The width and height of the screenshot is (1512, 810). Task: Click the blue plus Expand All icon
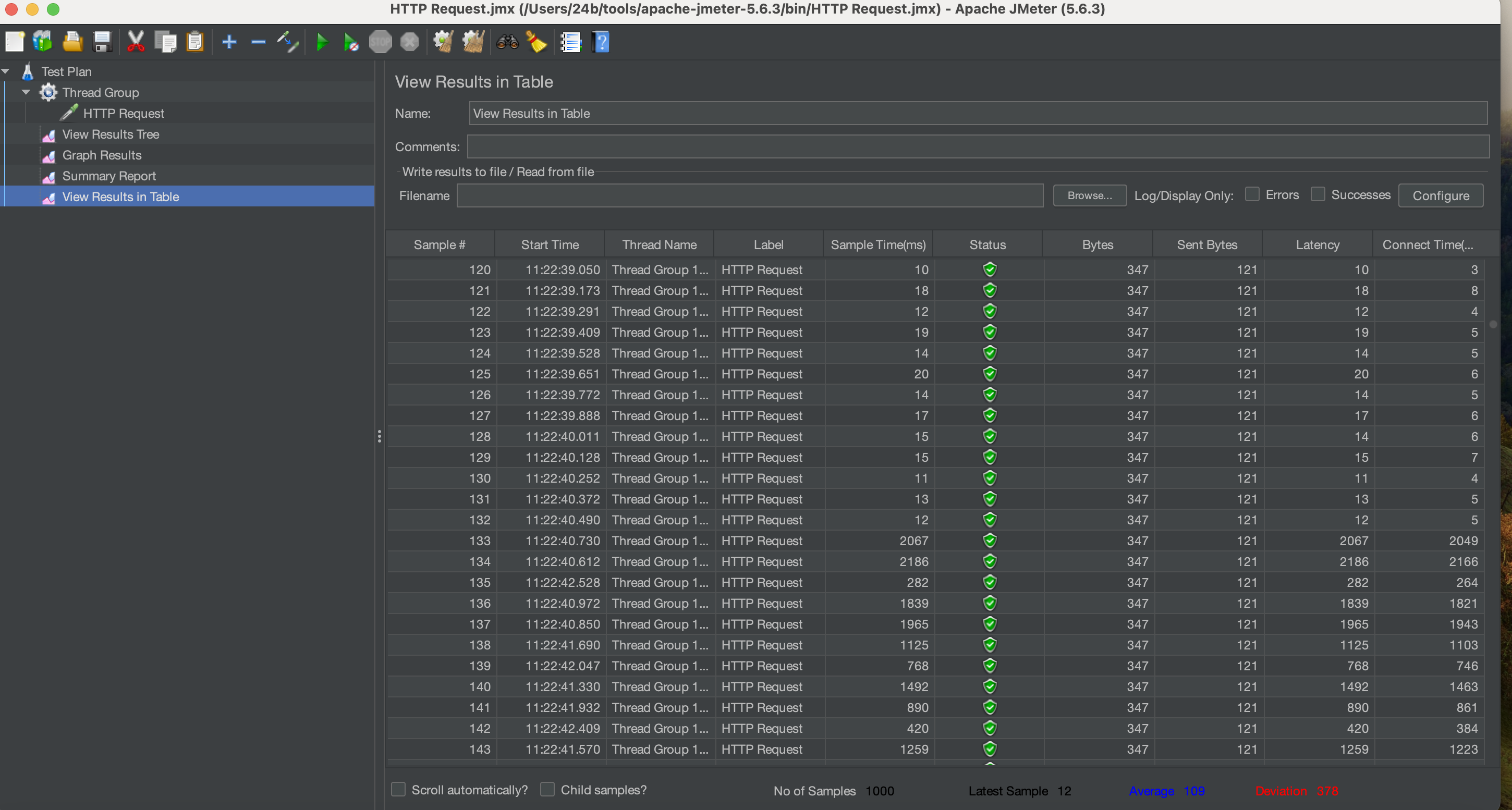(x=229, y=42)
